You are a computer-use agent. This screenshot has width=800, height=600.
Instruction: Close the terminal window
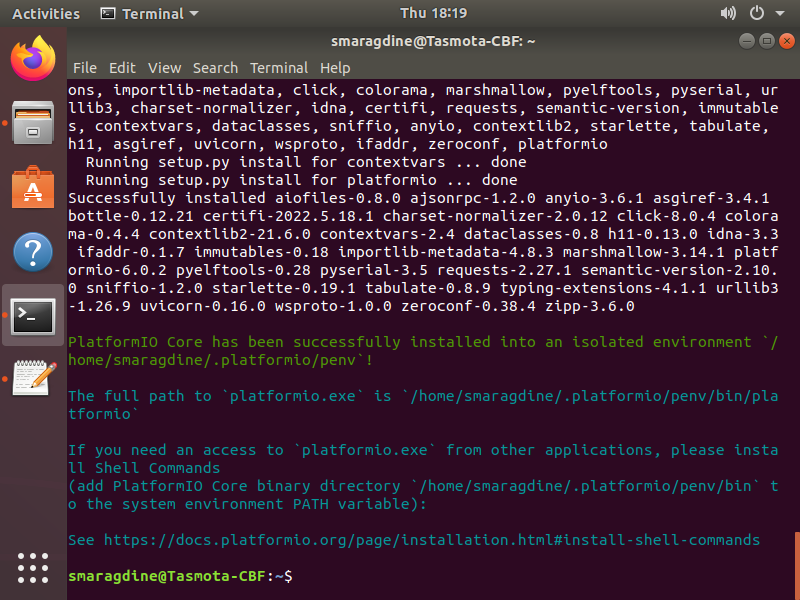pyautogui.click(x=787, y=41)
